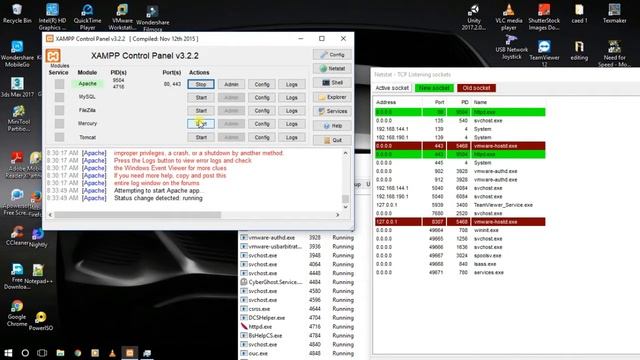Open Wondershare MobileGo desktop shortcut

[x=17, y=54]
